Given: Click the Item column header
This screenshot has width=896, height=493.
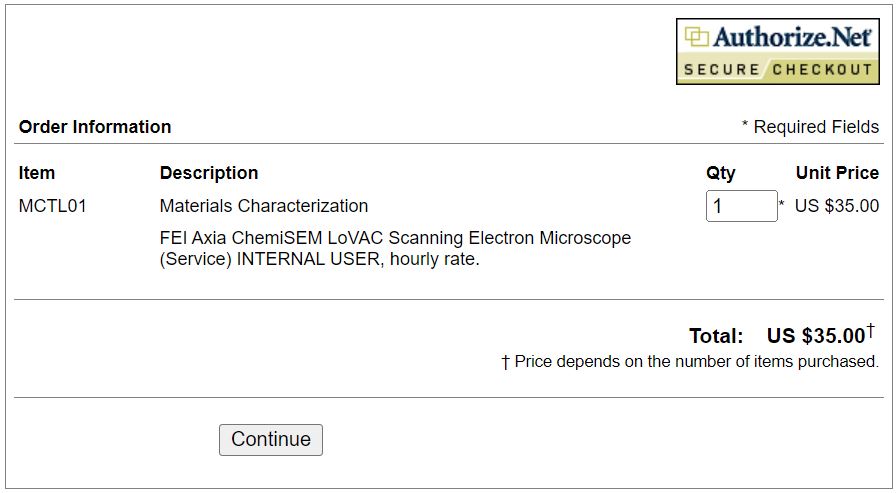Looking at the screenshot, I should [37, 173].
